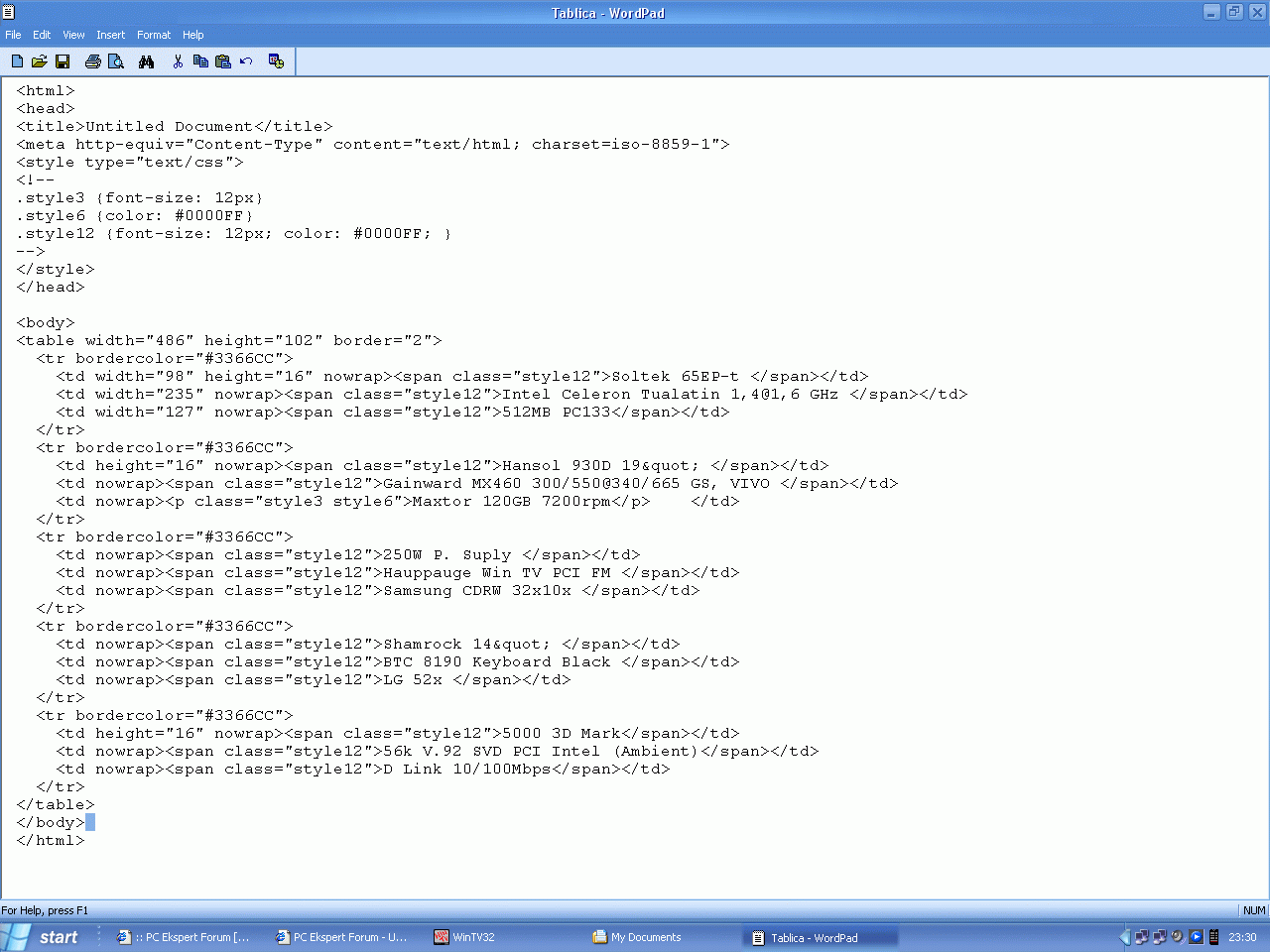Create a new document with the New icon
The width and height of the screenshot is (1270, 952).
[x=17, y=61]
